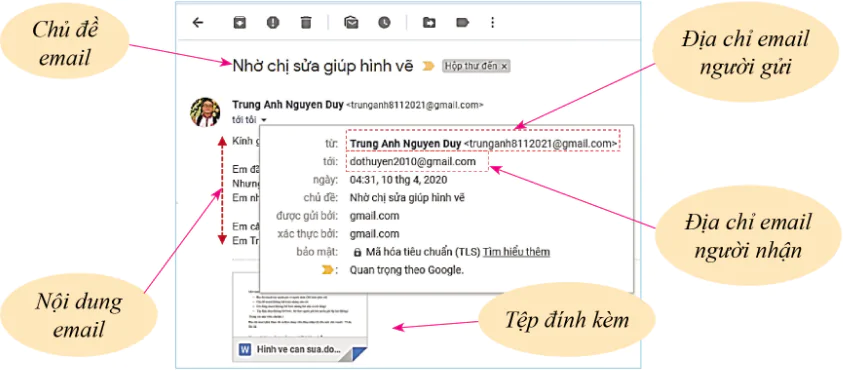The image size is (843, 371).
Task: Select sender email in từ row
Action: click(x=540, y=144)
